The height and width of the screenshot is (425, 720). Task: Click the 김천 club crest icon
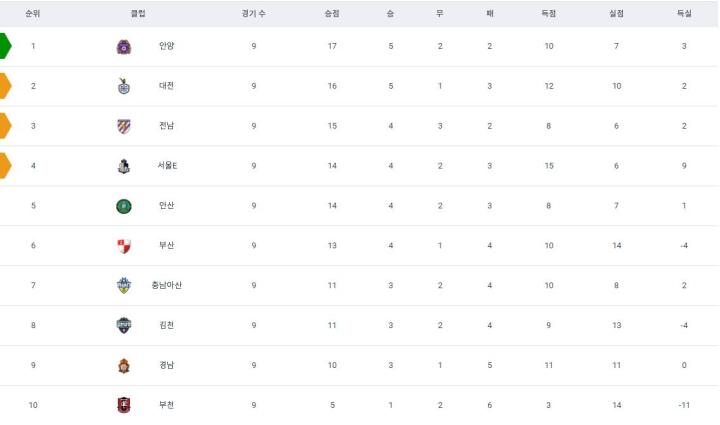point(124,325)
